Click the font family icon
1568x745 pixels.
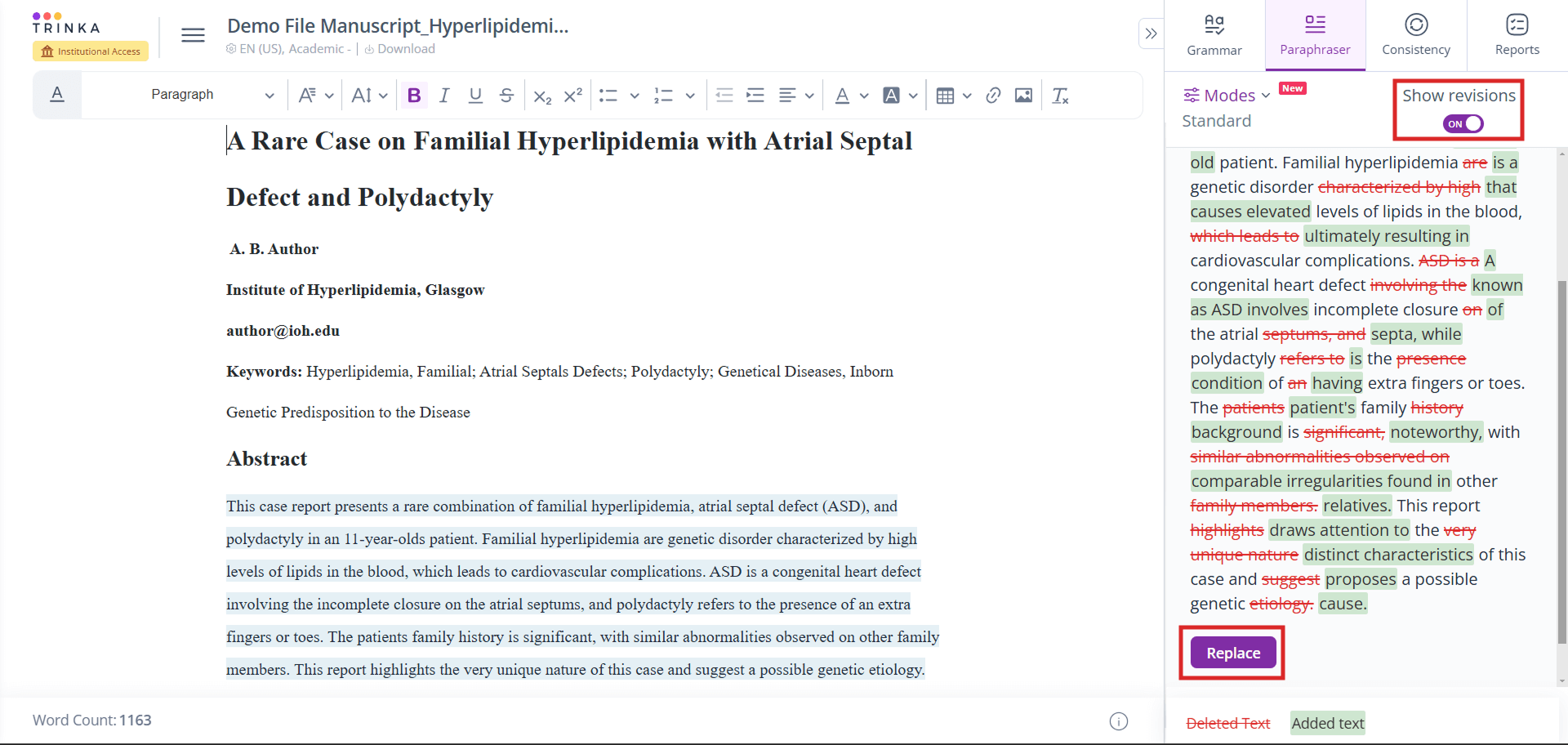(x=307, y=96)
